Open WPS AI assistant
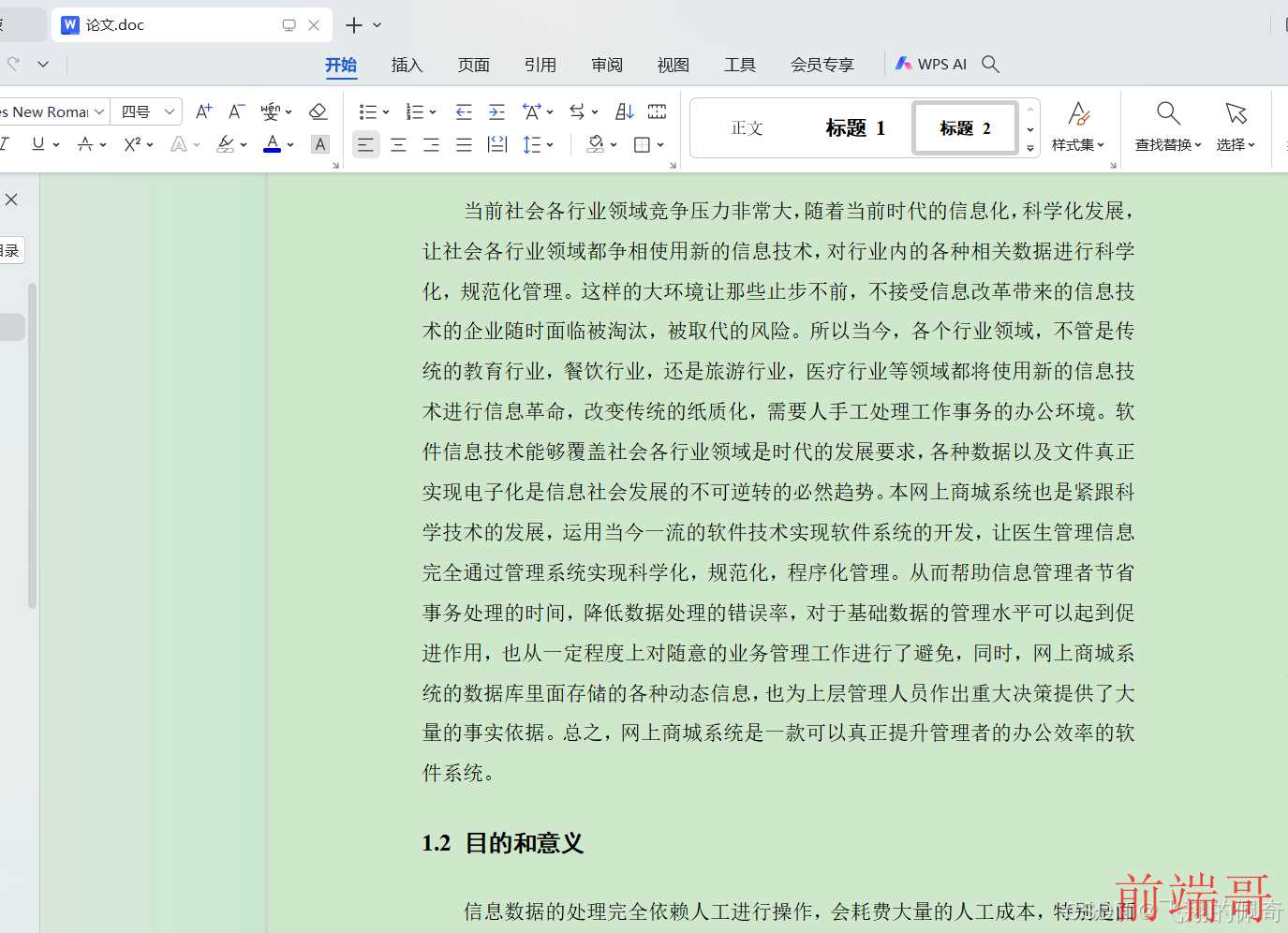 pyautogui.click(x=931, y=64)
